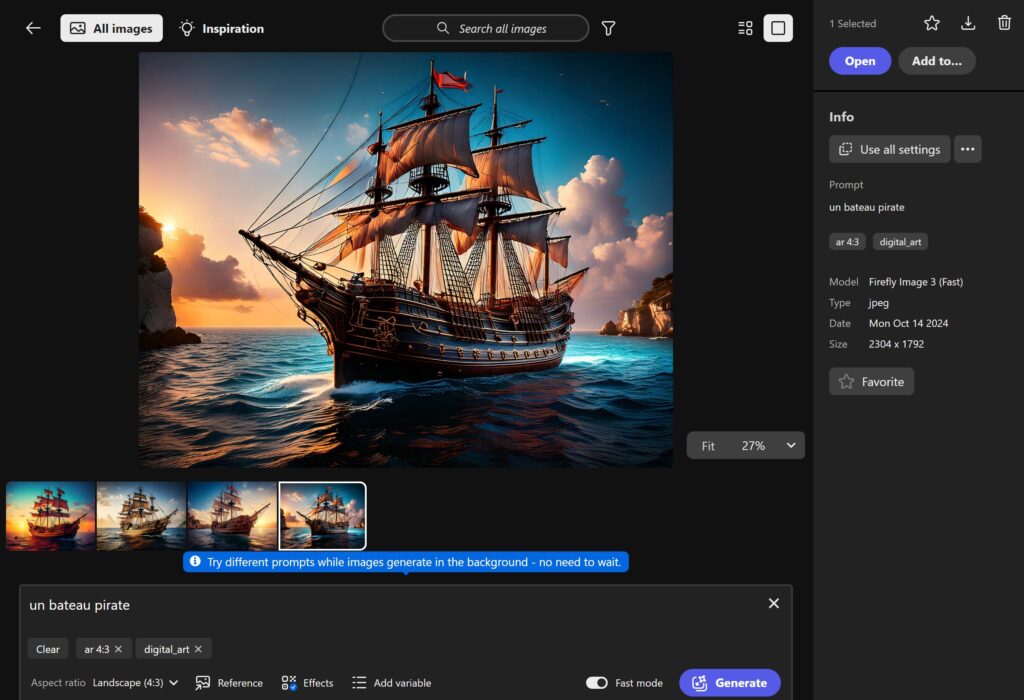Select the single-image view icon
Screen dimensions: 1024x700
click(780, 27)
